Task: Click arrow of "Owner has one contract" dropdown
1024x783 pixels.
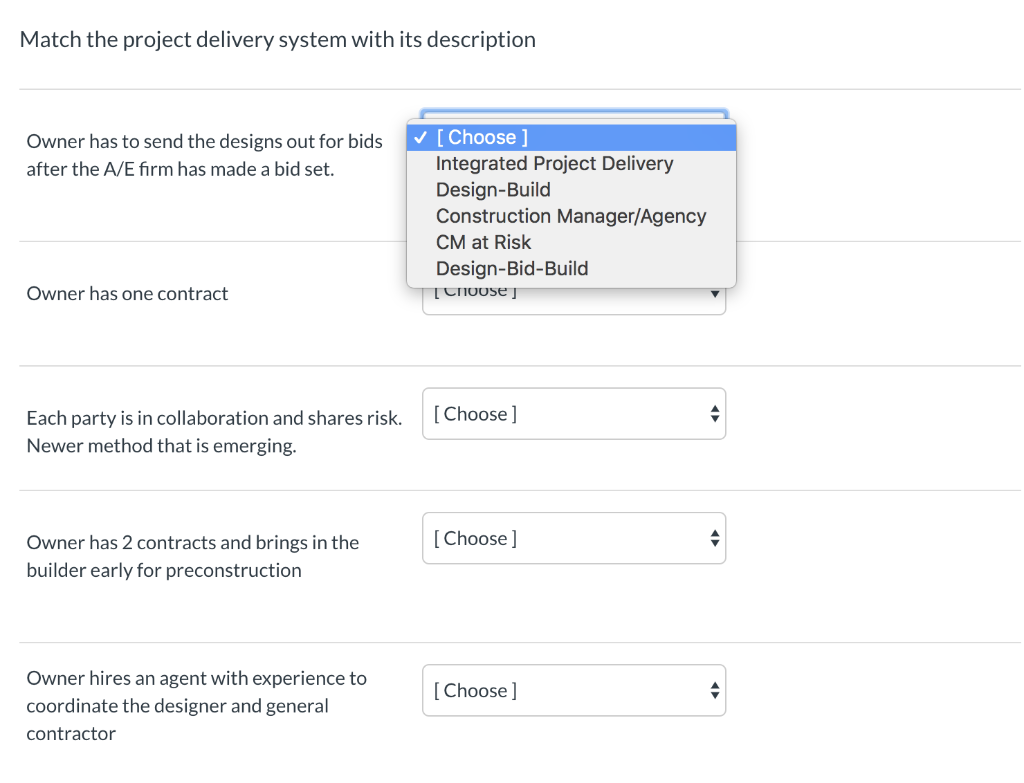Action: [x=714, y=294]
